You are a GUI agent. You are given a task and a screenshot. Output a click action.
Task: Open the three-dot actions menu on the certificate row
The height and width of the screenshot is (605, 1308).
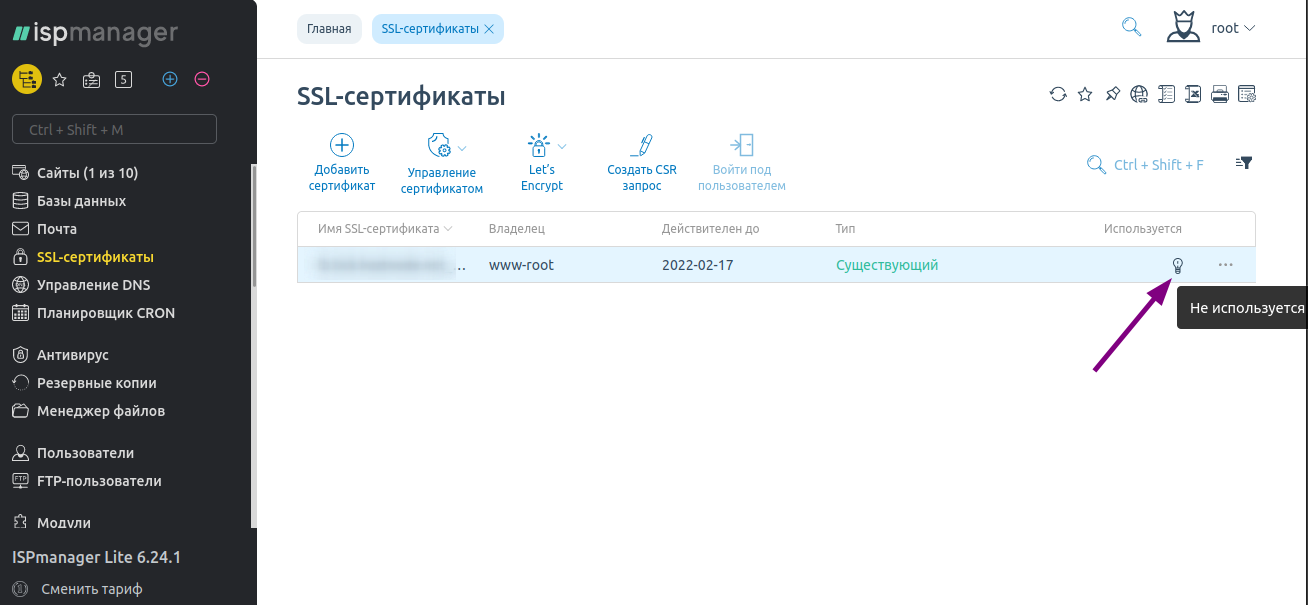point(1224,264)
